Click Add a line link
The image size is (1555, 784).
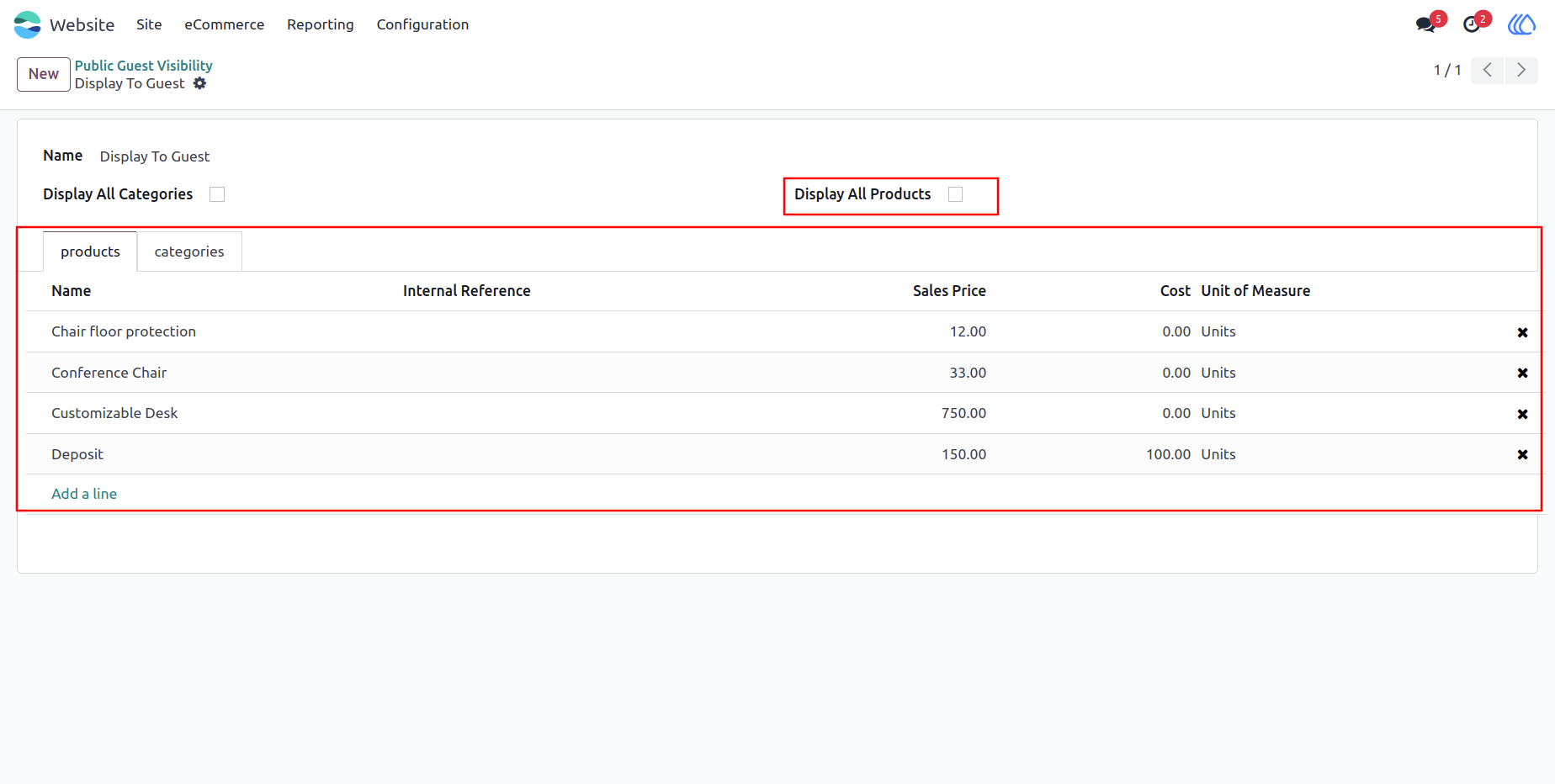pyautogui.click(x=84, y=494)
